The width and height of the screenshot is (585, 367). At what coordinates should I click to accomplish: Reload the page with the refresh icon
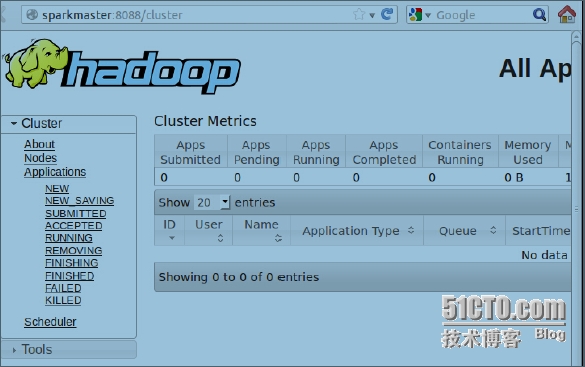pos(387,15)
